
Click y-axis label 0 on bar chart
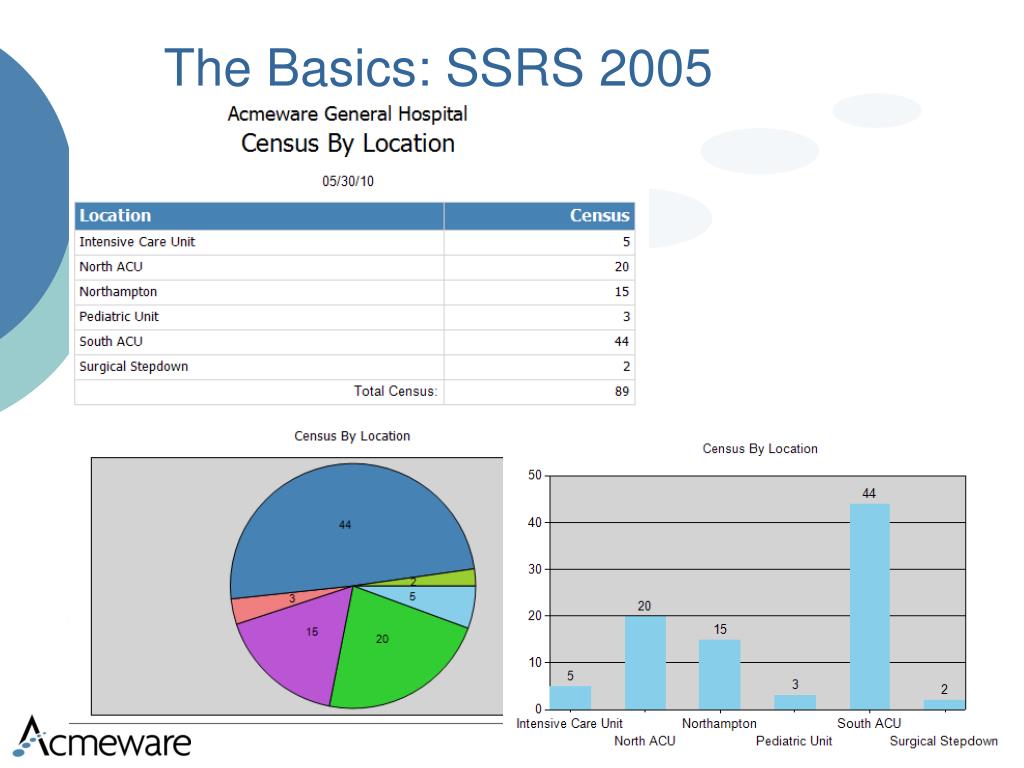pyautogui.click(x=539, y=709)
